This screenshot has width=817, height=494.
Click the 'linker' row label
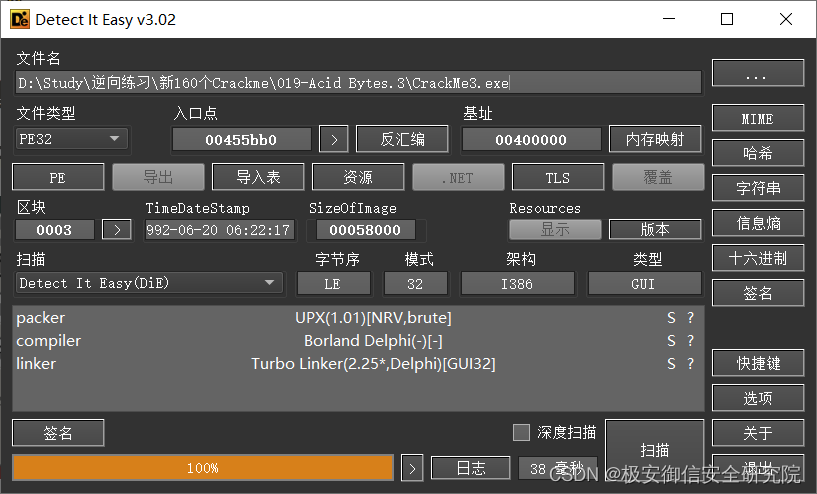click(x=36, y=364)
